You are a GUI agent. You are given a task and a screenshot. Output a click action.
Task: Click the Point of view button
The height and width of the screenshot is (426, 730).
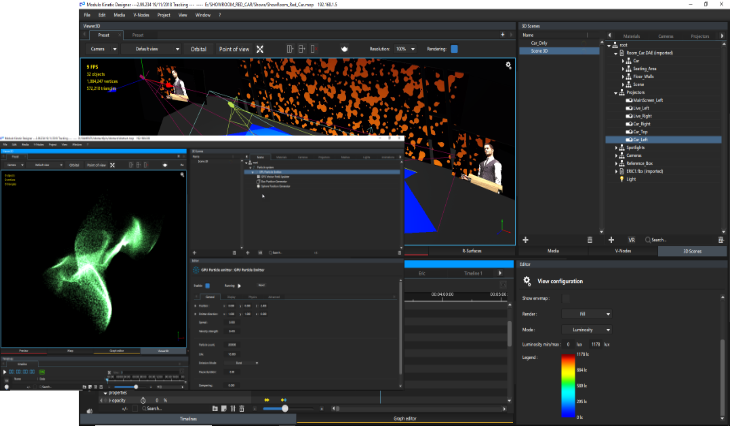234,49
